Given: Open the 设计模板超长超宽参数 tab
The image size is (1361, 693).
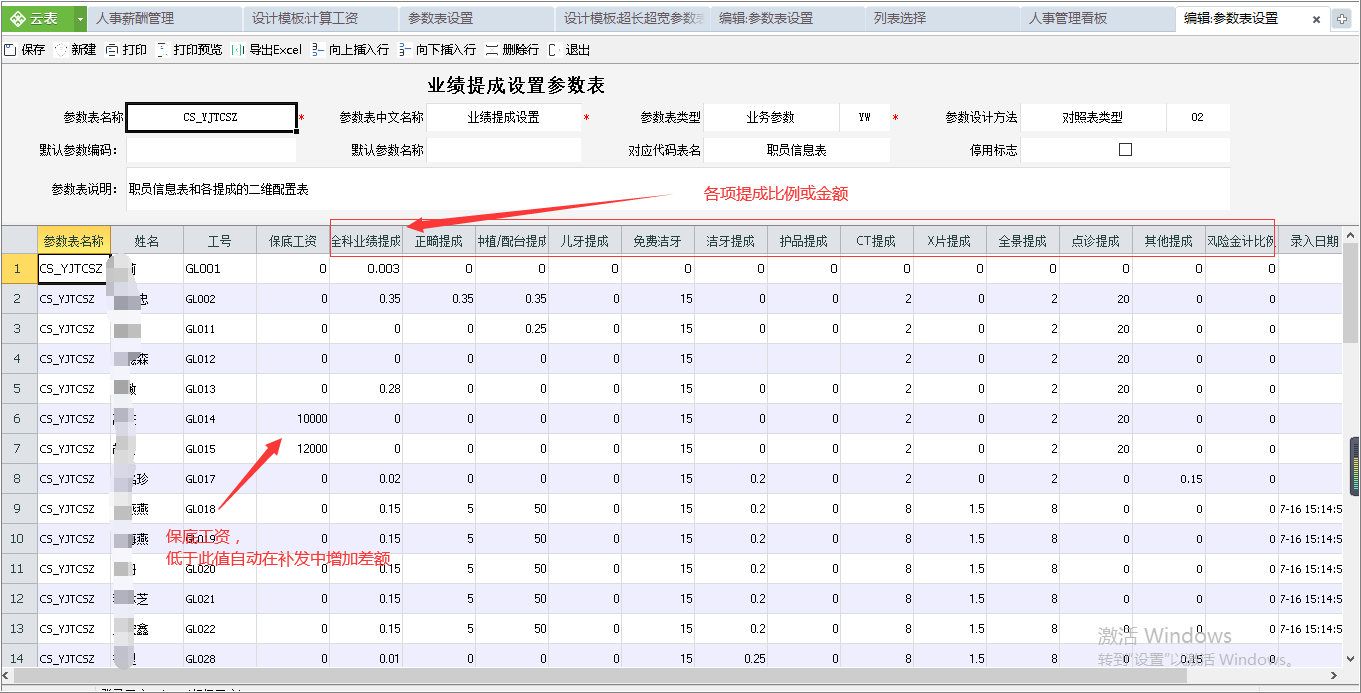Looking at the screenshot, I should coord(632,18).
